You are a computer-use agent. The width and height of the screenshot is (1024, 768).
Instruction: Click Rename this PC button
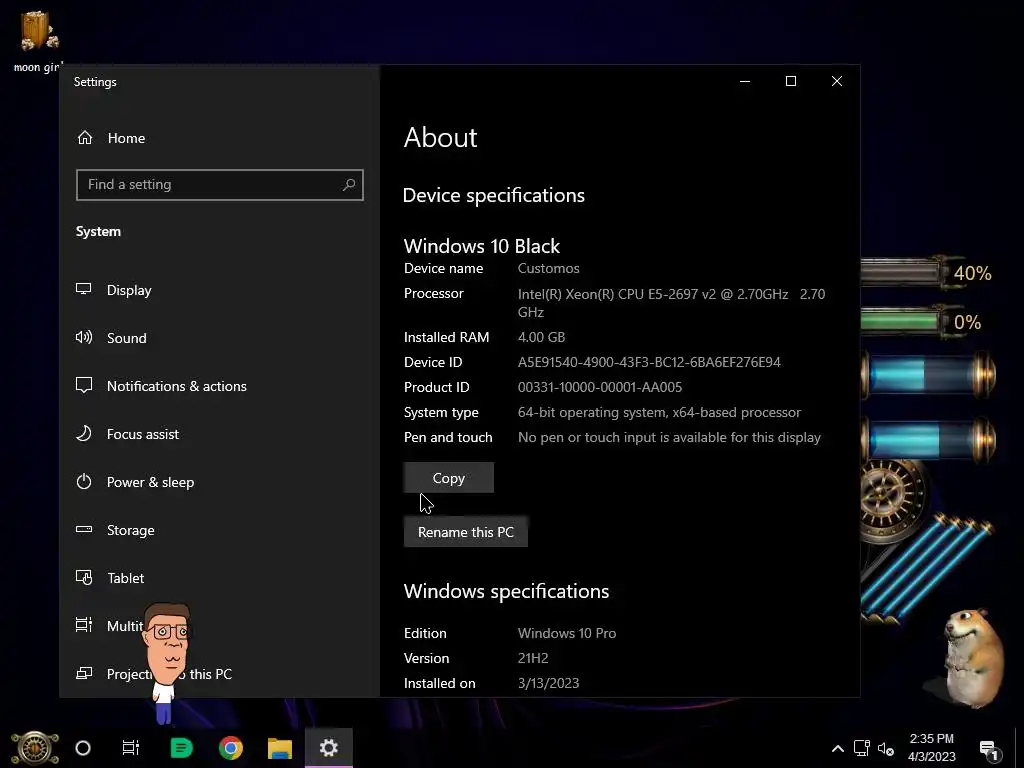(466, 532)
